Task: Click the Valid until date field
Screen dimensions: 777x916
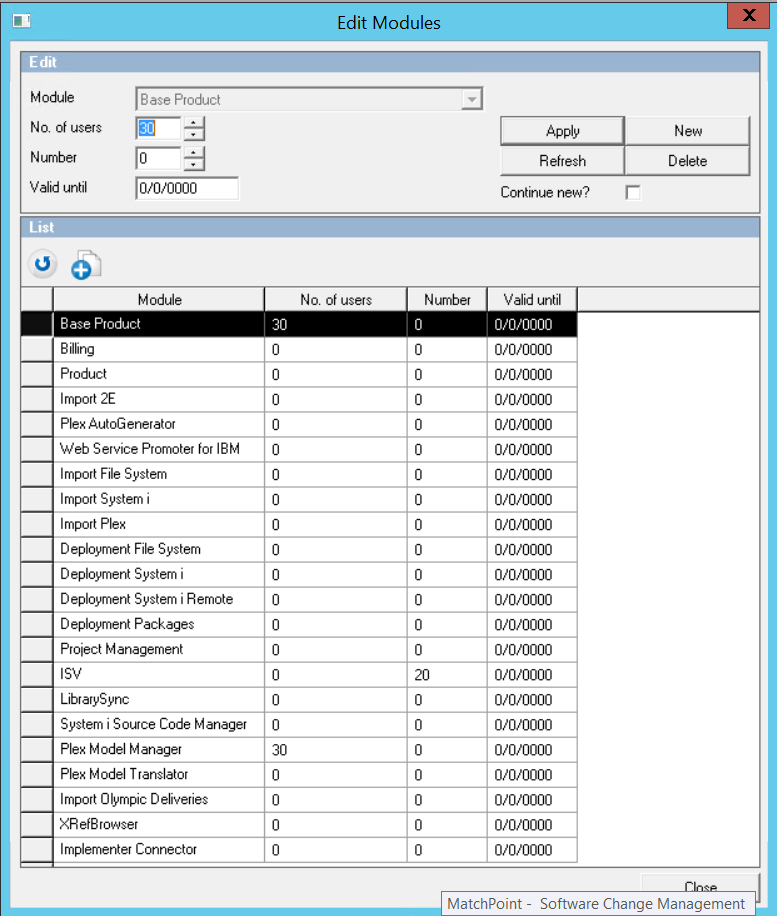Action: [187, 188]
